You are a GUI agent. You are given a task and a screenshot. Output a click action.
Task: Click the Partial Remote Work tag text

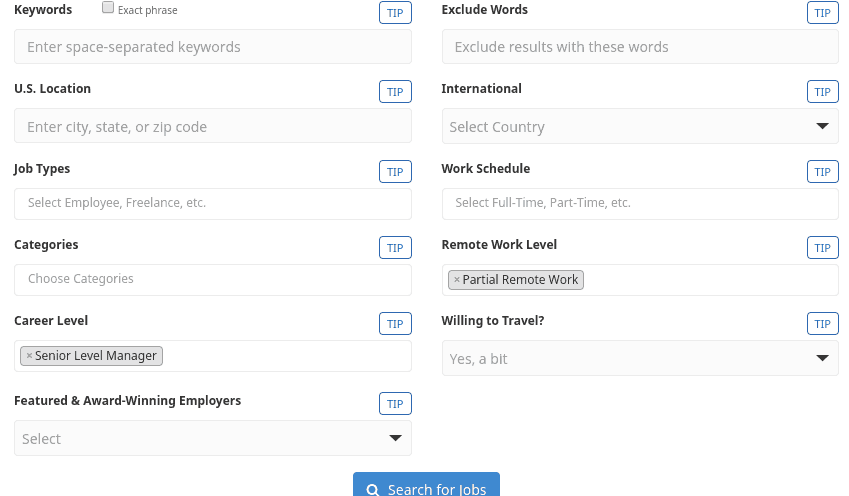pos(520,280)
